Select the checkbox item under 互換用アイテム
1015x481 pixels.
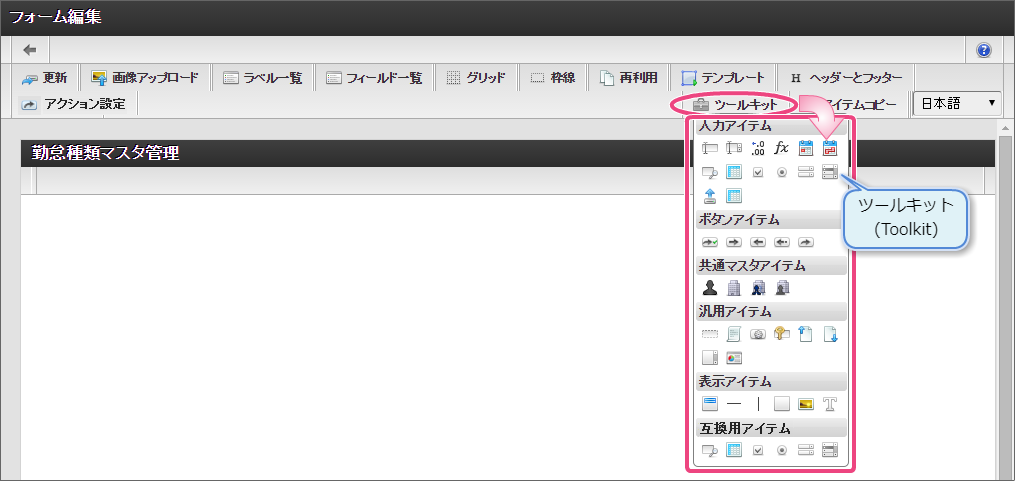(758, 450)
